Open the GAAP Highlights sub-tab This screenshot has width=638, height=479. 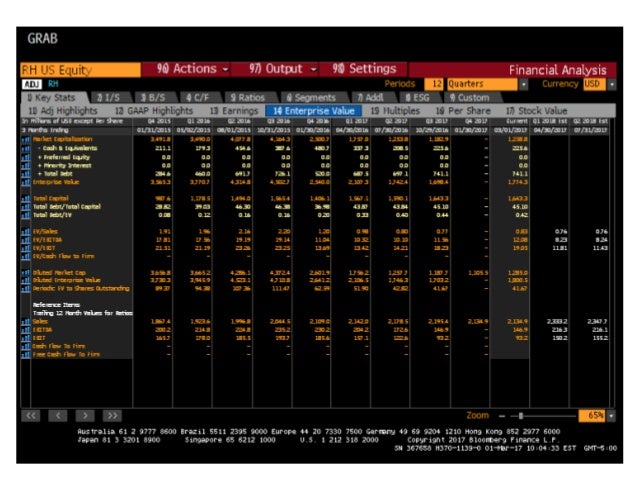[x=154, y=111]
